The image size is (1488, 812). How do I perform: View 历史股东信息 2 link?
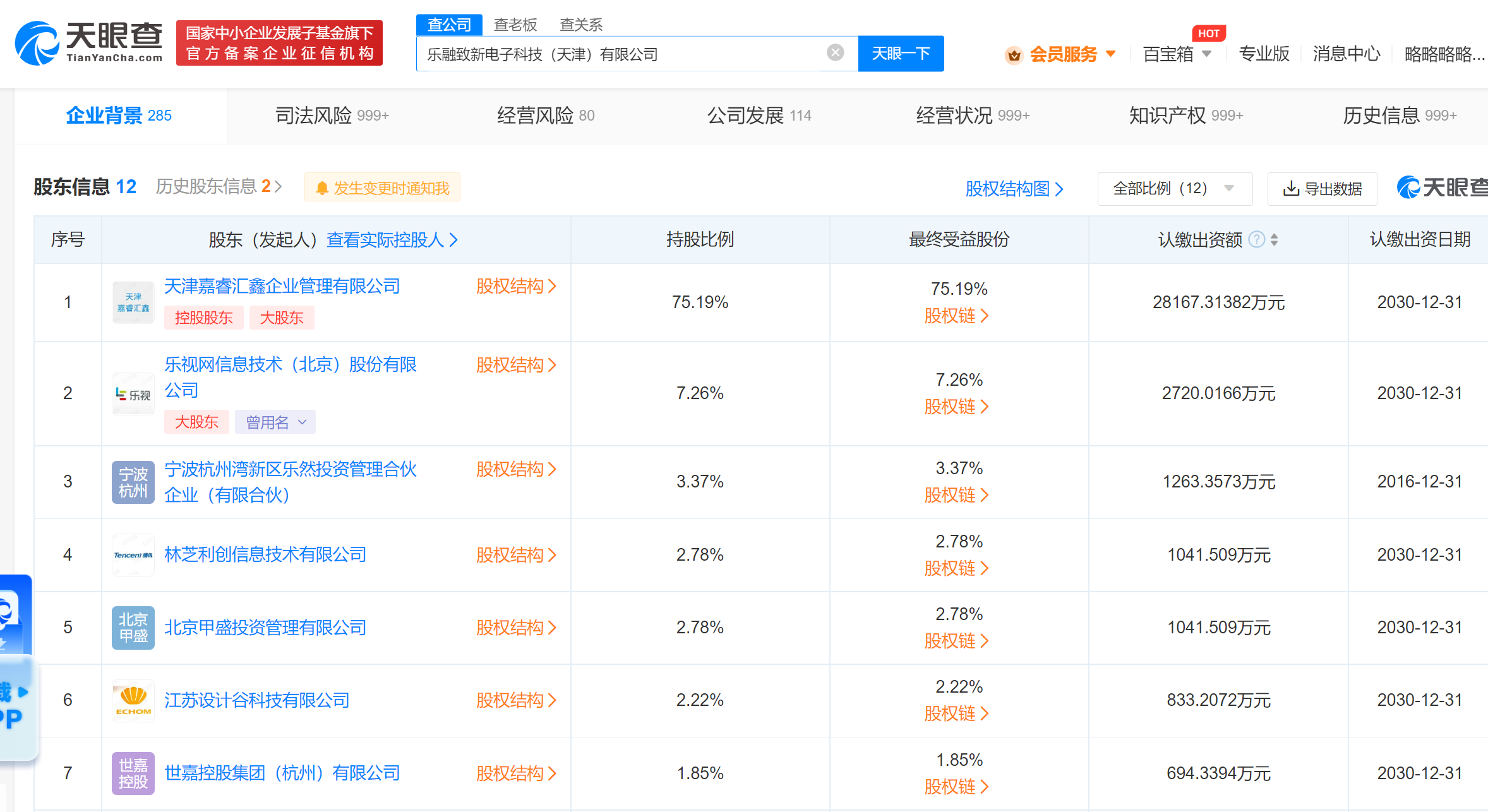pos(218,186)
